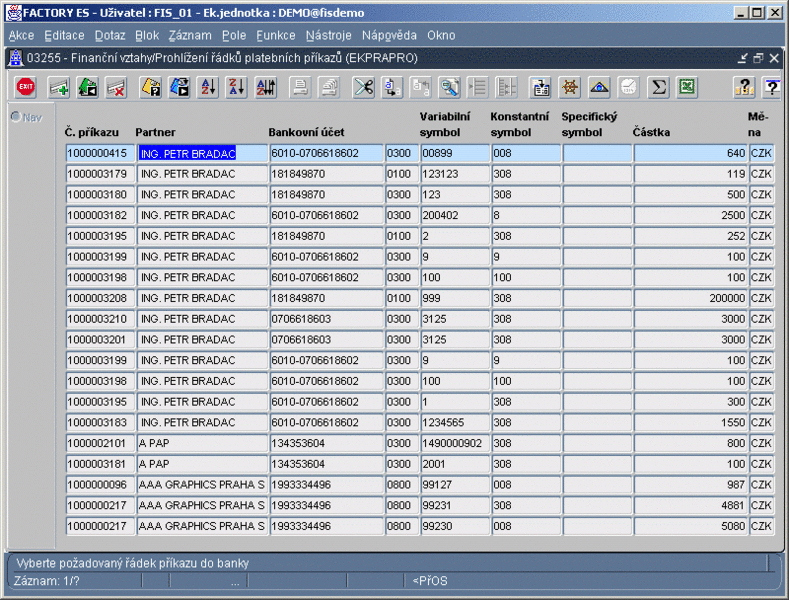
Task: Click the red EXIT stop icon
Action: (x=26, y=87)
